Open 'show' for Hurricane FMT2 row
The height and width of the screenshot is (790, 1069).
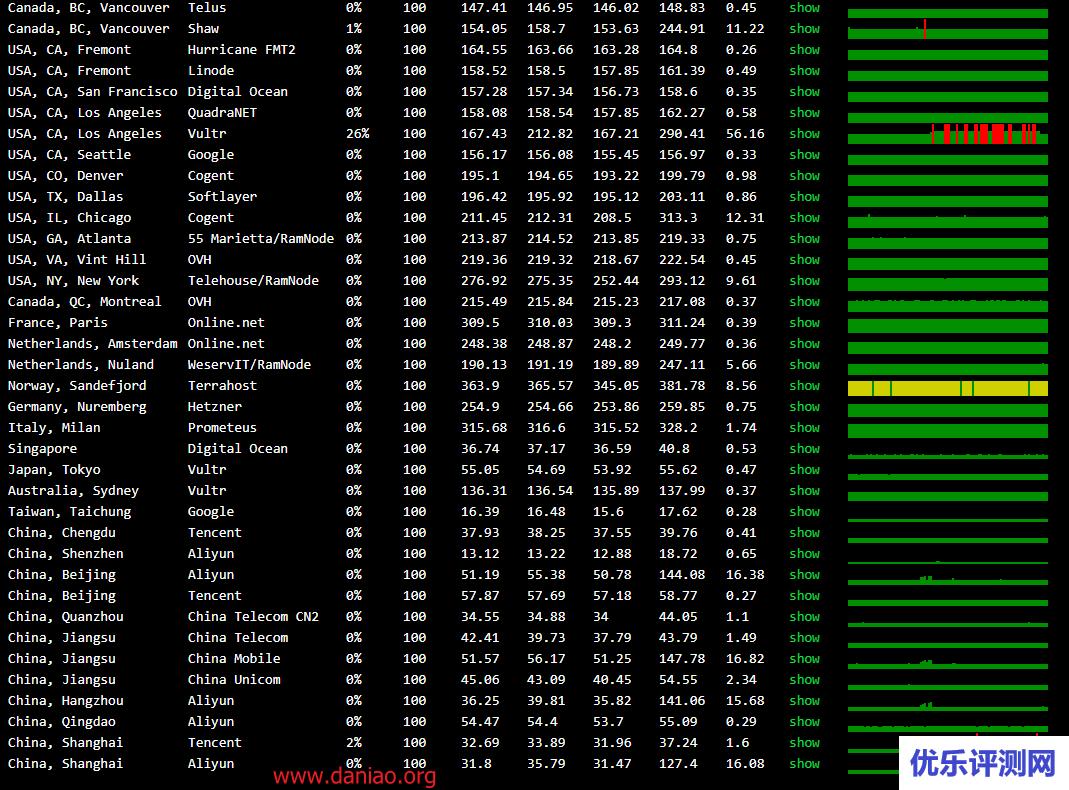[804, 50]
